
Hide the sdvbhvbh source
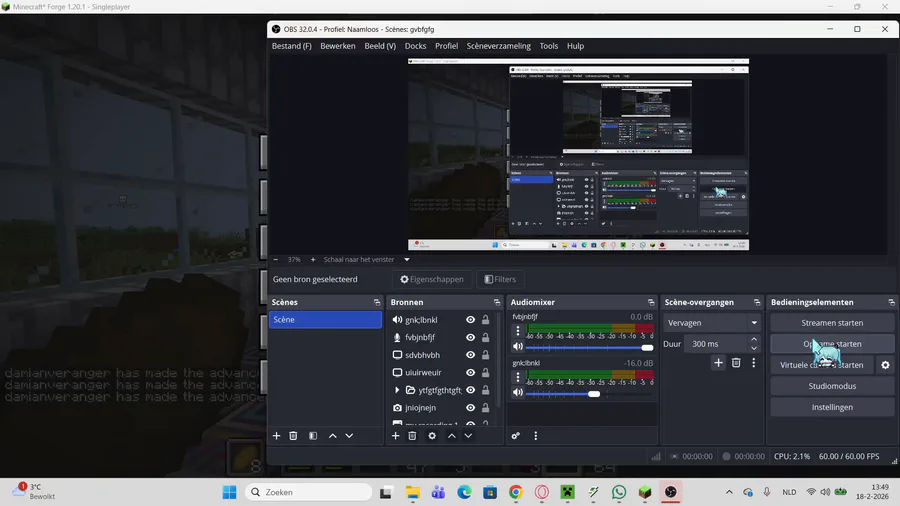(471, 355)
